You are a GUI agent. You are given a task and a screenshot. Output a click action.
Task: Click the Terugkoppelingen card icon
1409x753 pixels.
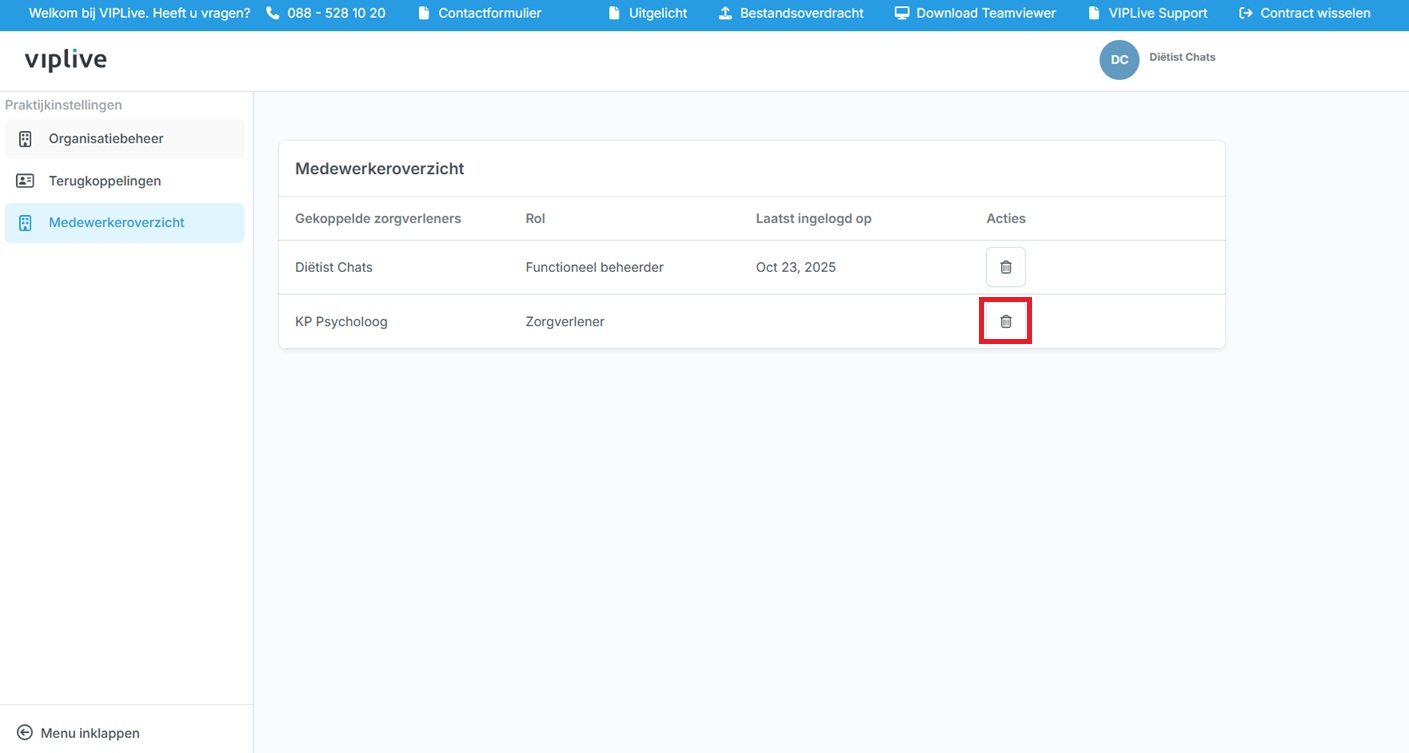pos(26,181)
